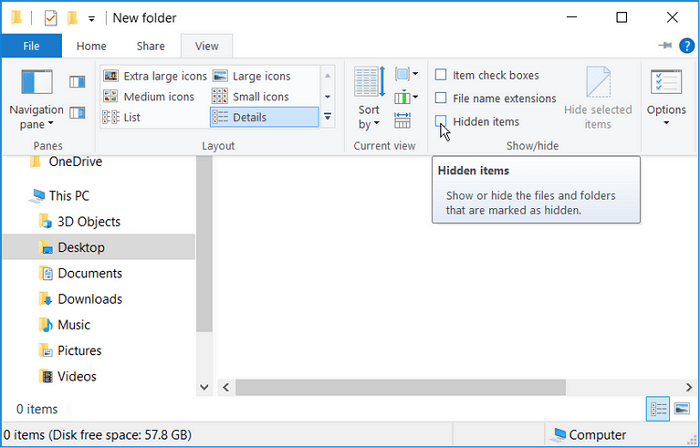This screenshot has width=700, height=448.
Task: Toggle File name extensions checkbox
Action: click(x=441, y=98)
